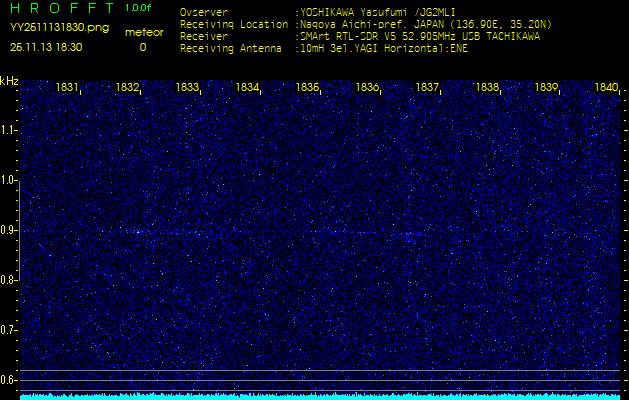The height and width of the screenshot is (400, 629).
Task: Click the 1835 time tick label
Action: (x=307, y=88)
